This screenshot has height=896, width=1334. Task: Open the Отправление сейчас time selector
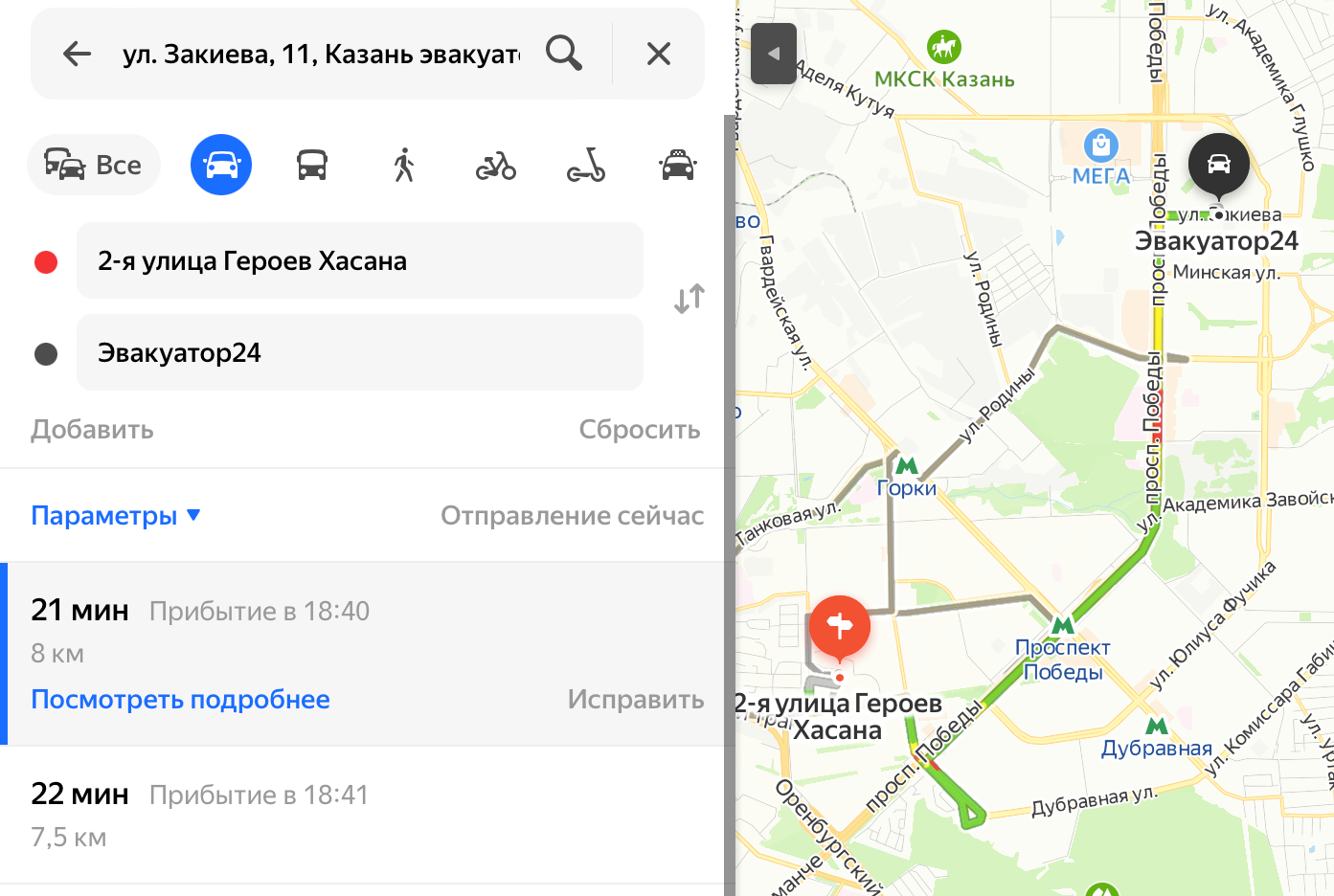[572, 515]
